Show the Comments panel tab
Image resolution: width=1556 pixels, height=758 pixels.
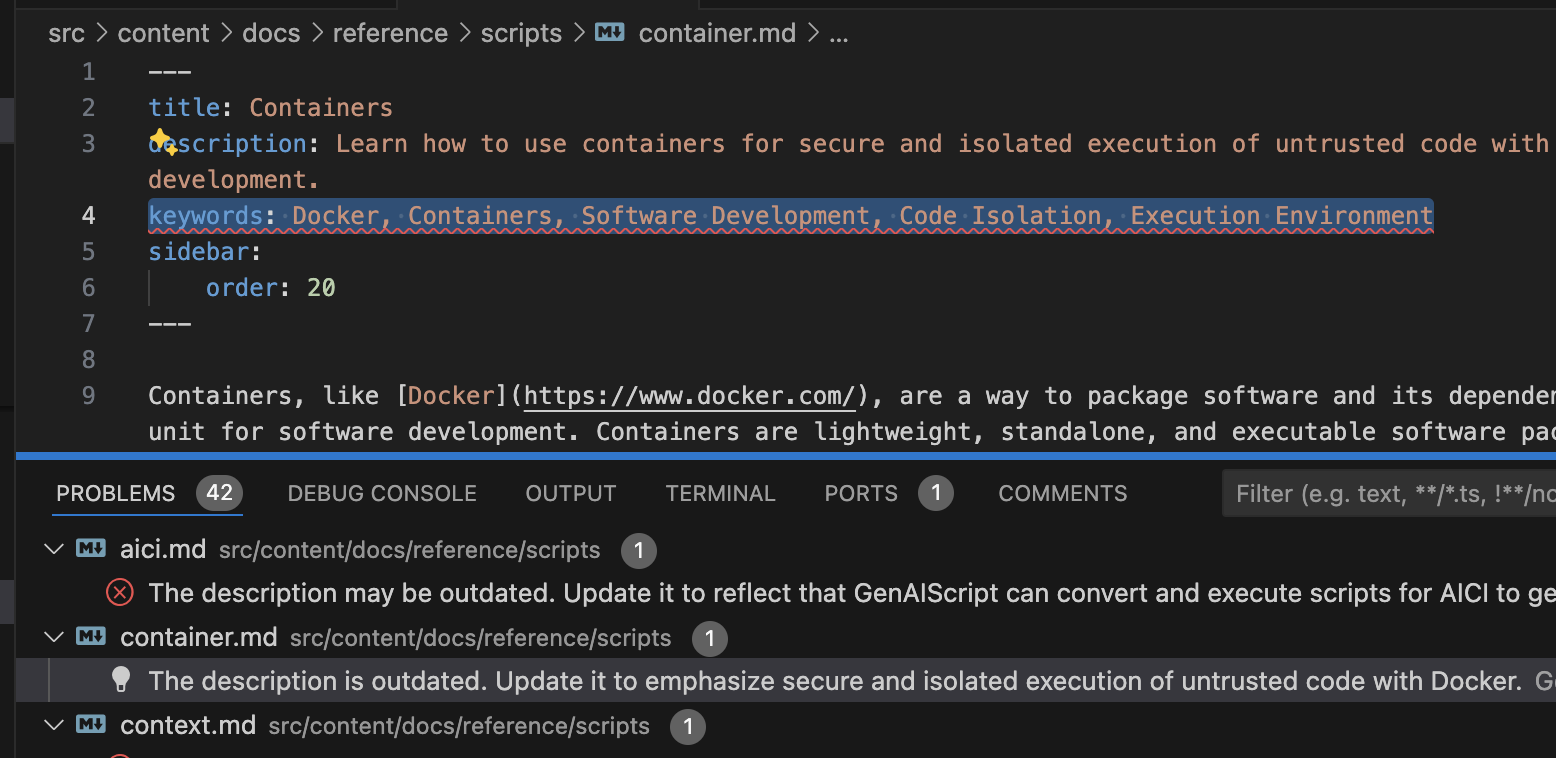1062,493
